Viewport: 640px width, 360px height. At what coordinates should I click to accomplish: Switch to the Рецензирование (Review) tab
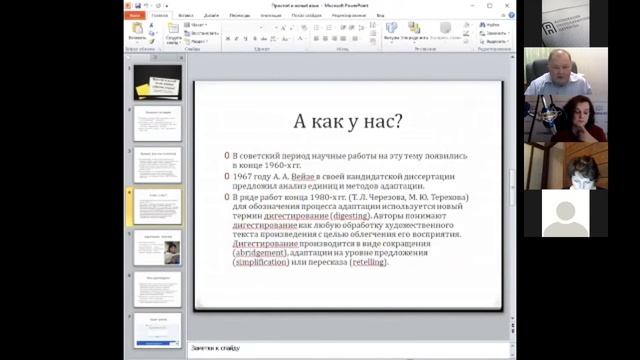point(349,15)
